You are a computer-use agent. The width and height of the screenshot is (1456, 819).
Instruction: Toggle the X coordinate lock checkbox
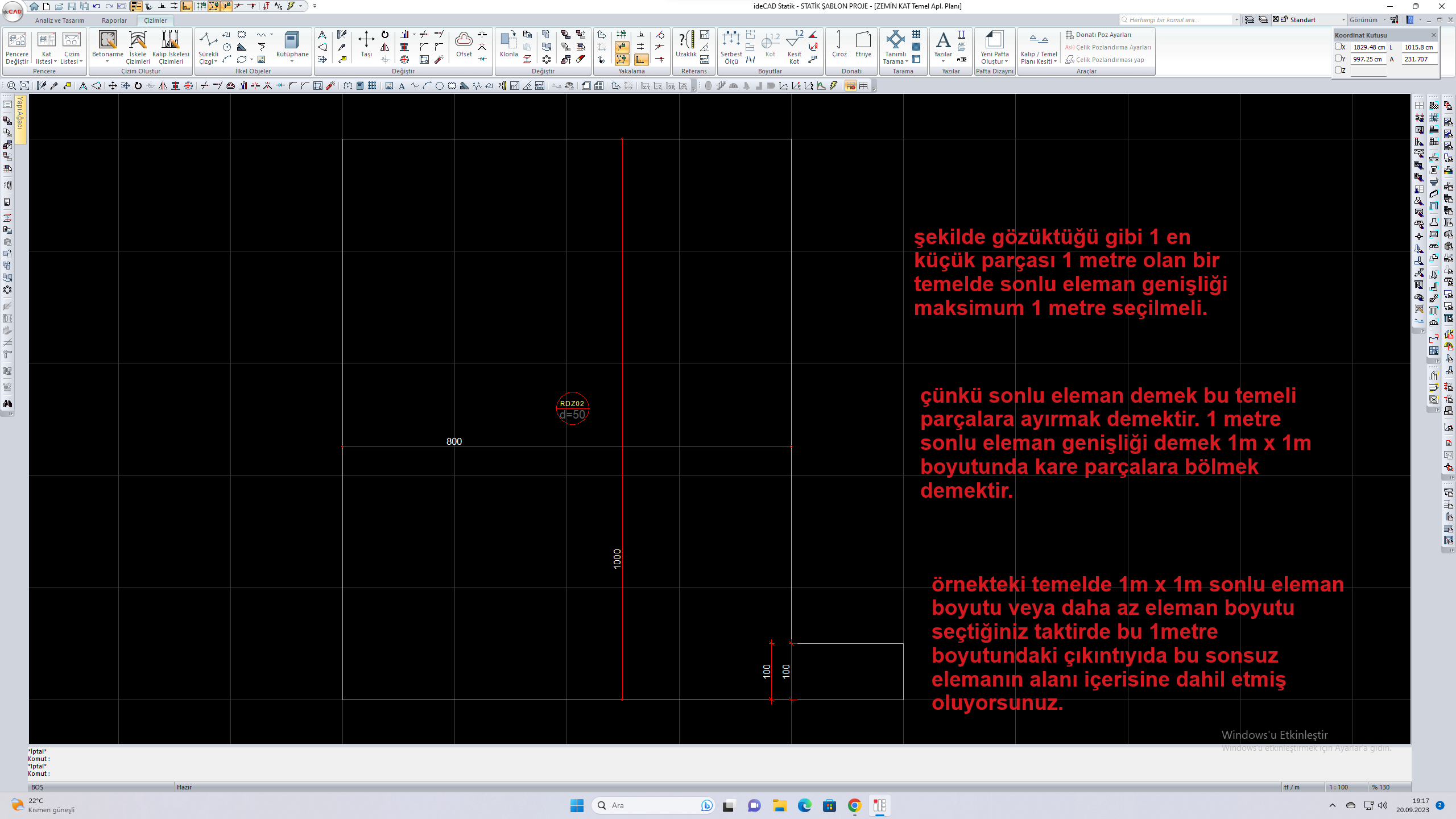point(1338,47)
